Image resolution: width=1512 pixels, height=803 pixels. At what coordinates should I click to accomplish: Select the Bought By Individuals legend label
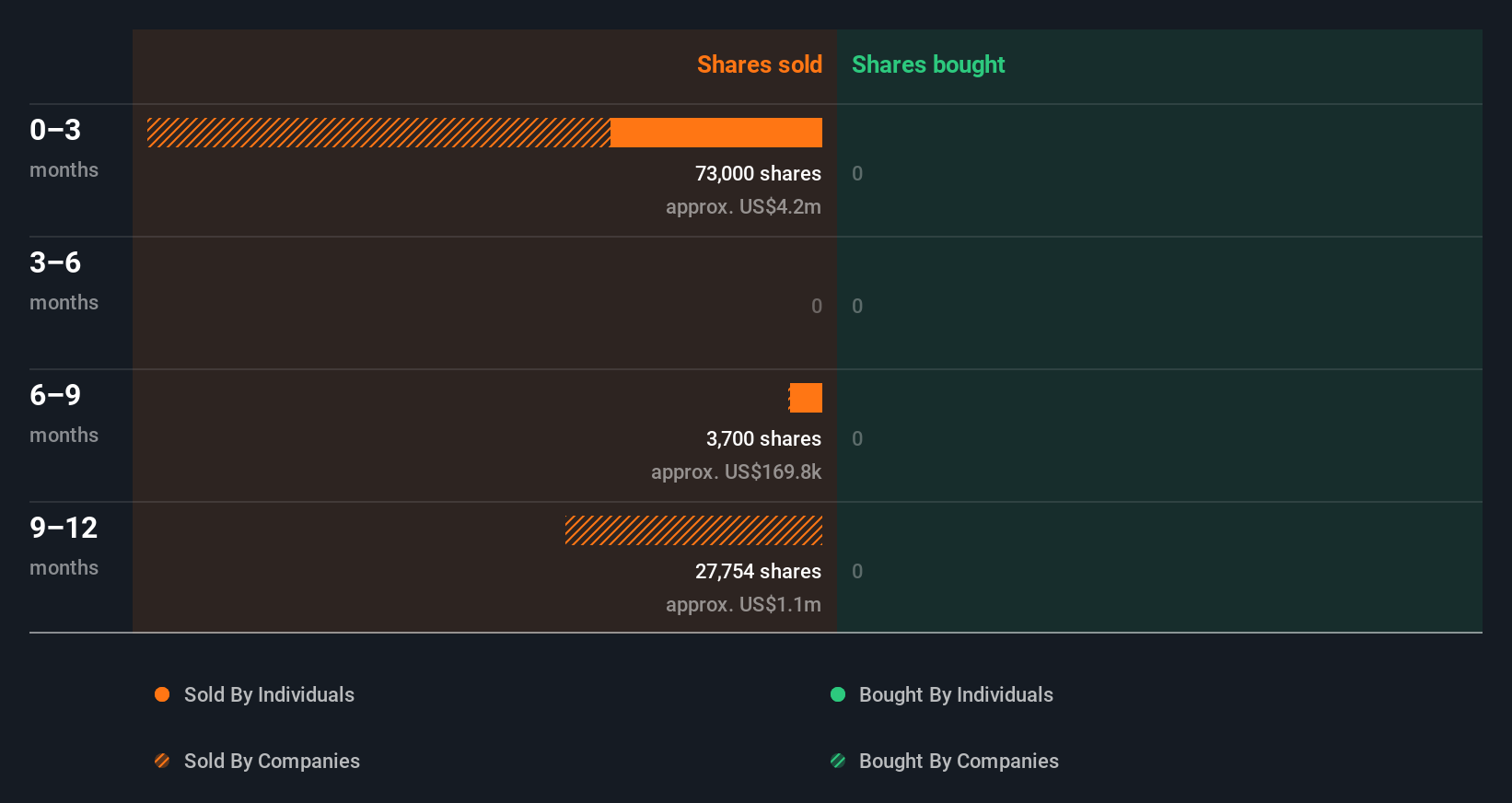pyautogui.click(x=956, y=695)
